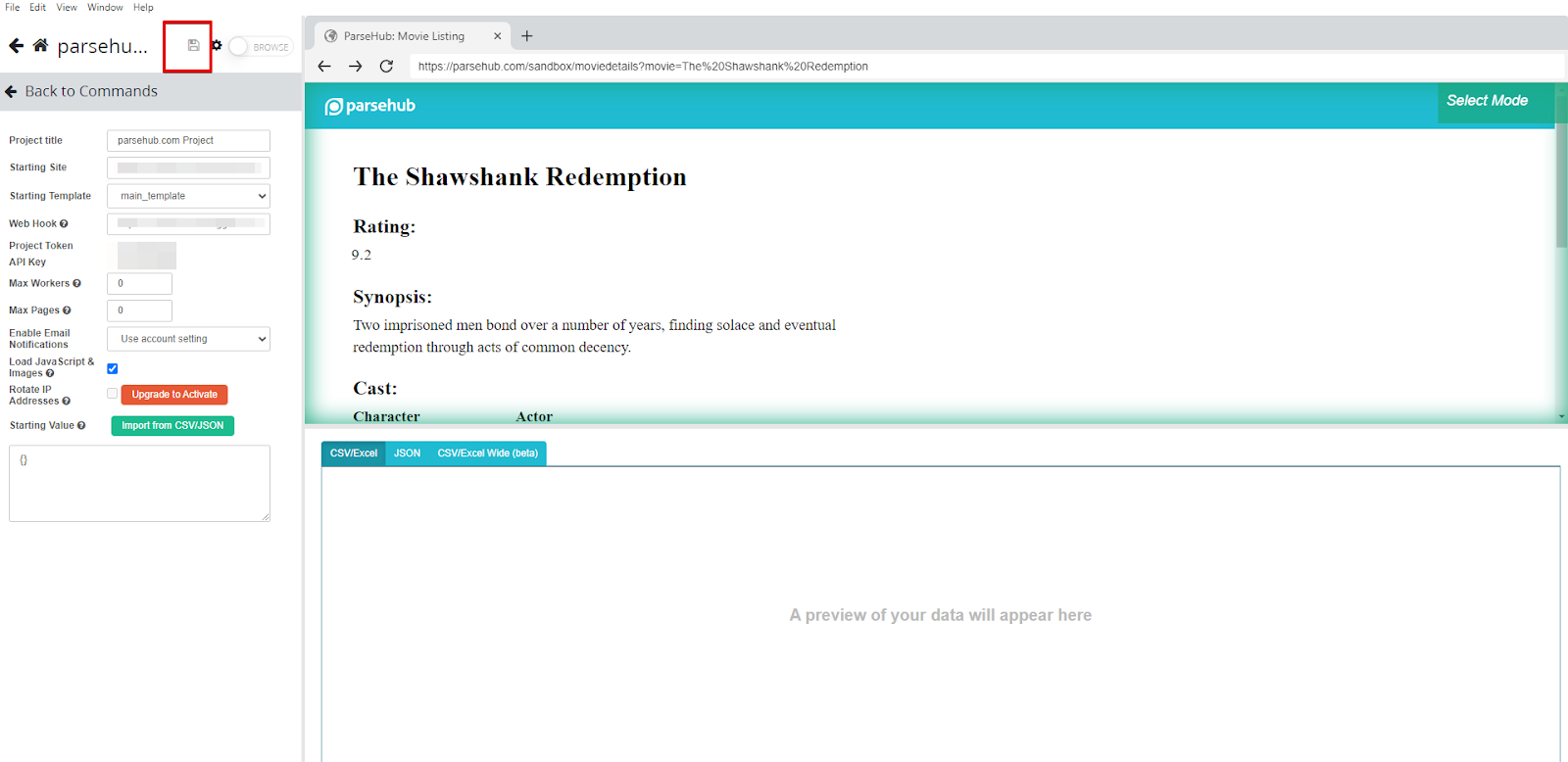
Task: Open a new browser tab with plus
Action: 527,36
